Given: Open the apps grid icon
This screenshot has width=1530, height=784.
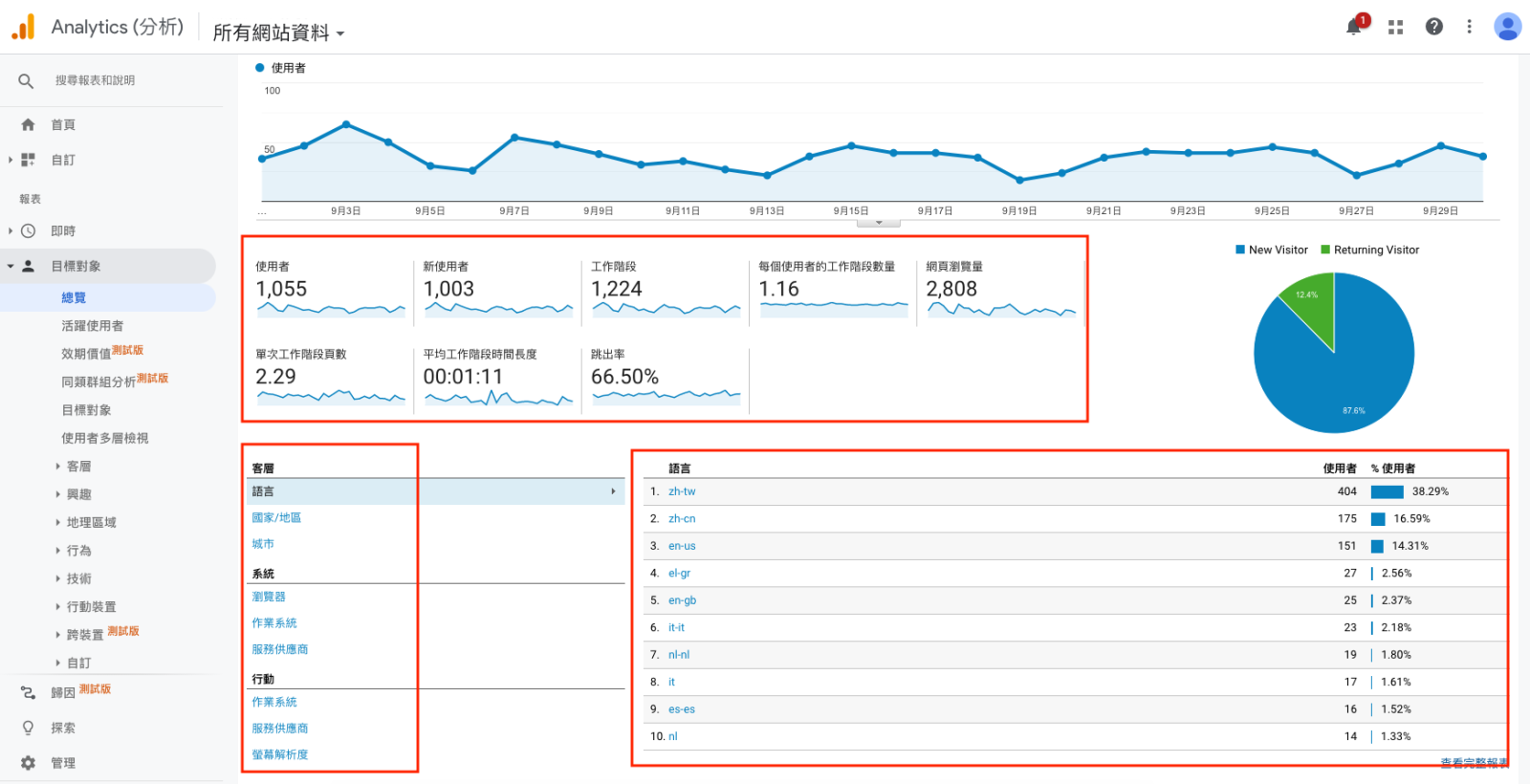Looking at the screenshot, I should (1395, 27).
